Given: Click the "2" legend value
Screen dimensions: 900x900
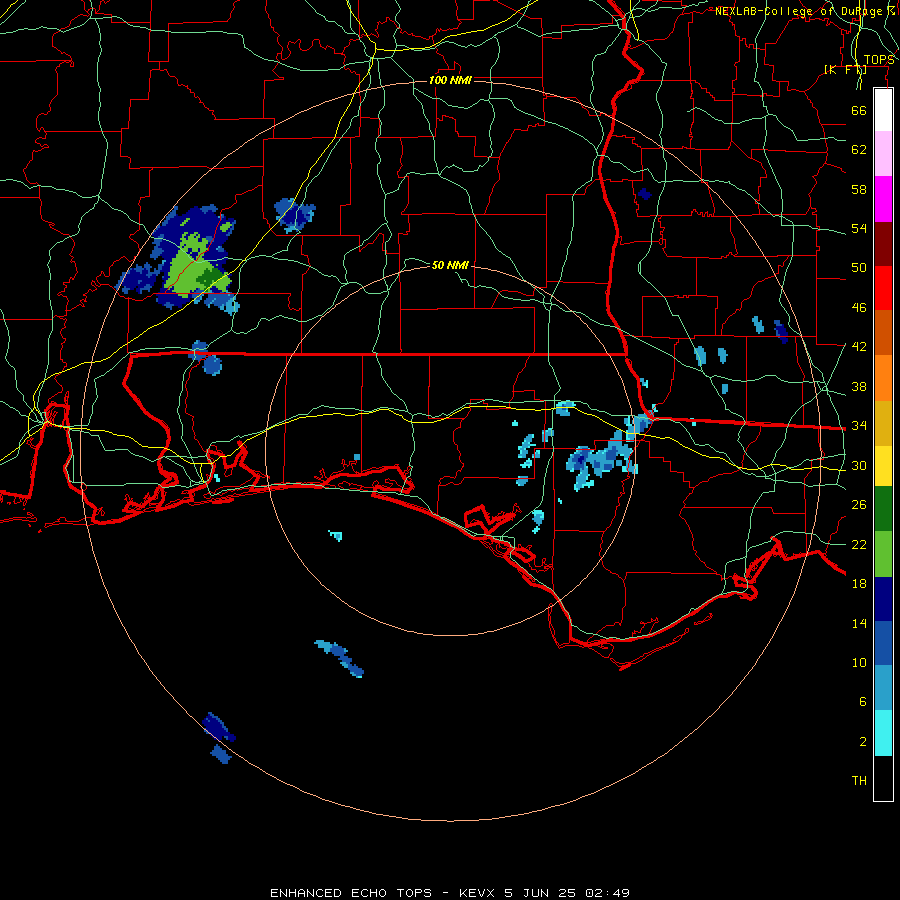Looking at the screenshot, I should point(863,742).
